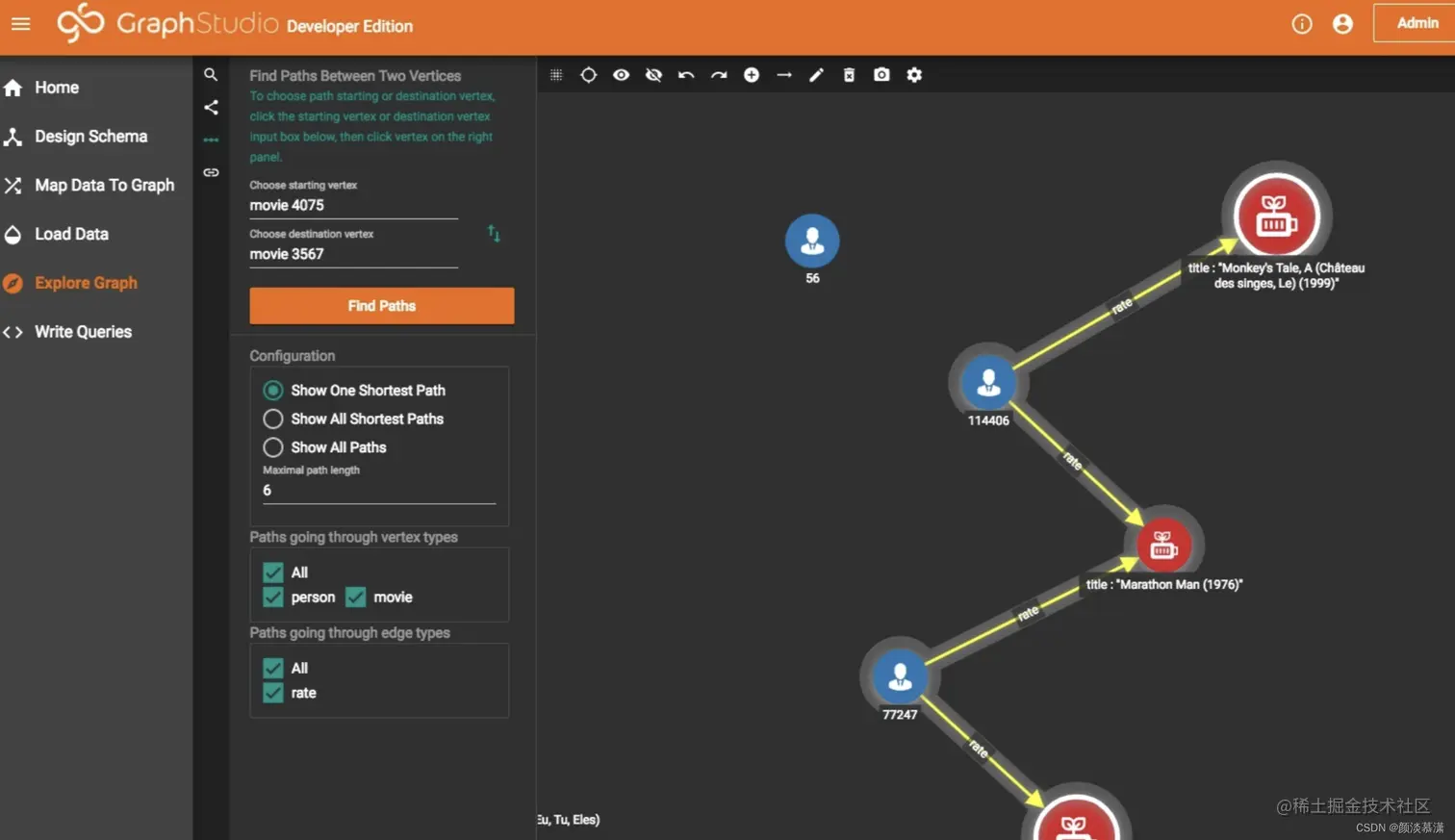Open Map Data To Graph

click(x=104, y=186)
